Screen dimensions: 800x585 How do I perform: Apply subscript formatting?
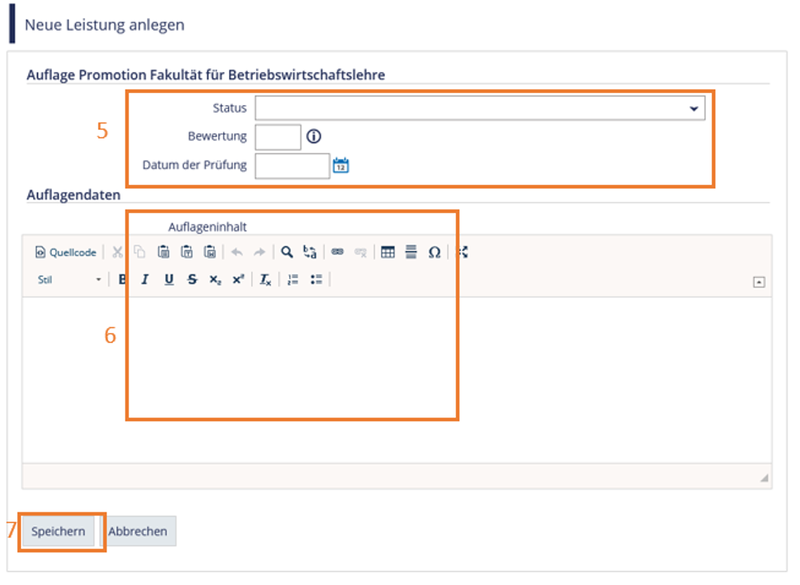point(215,280)
